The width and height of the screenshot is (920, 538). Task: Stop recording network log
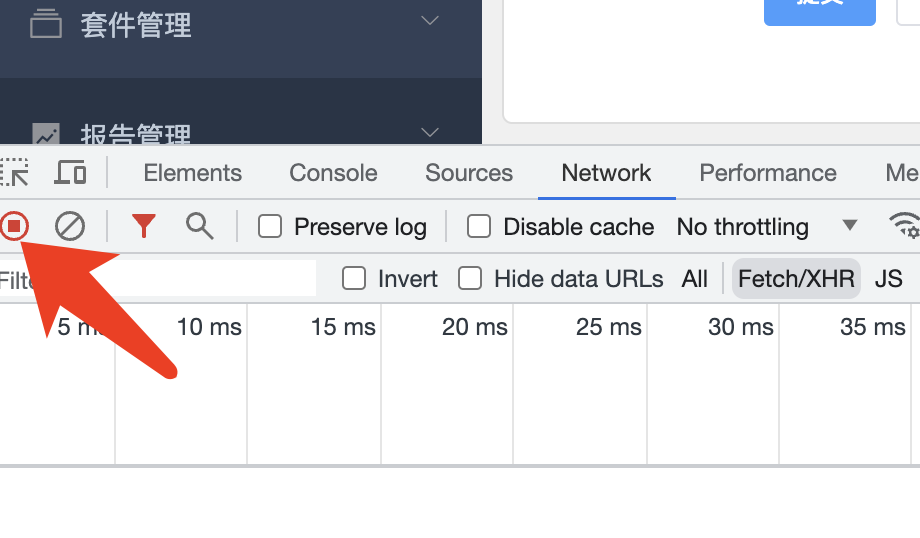(14, 226)
